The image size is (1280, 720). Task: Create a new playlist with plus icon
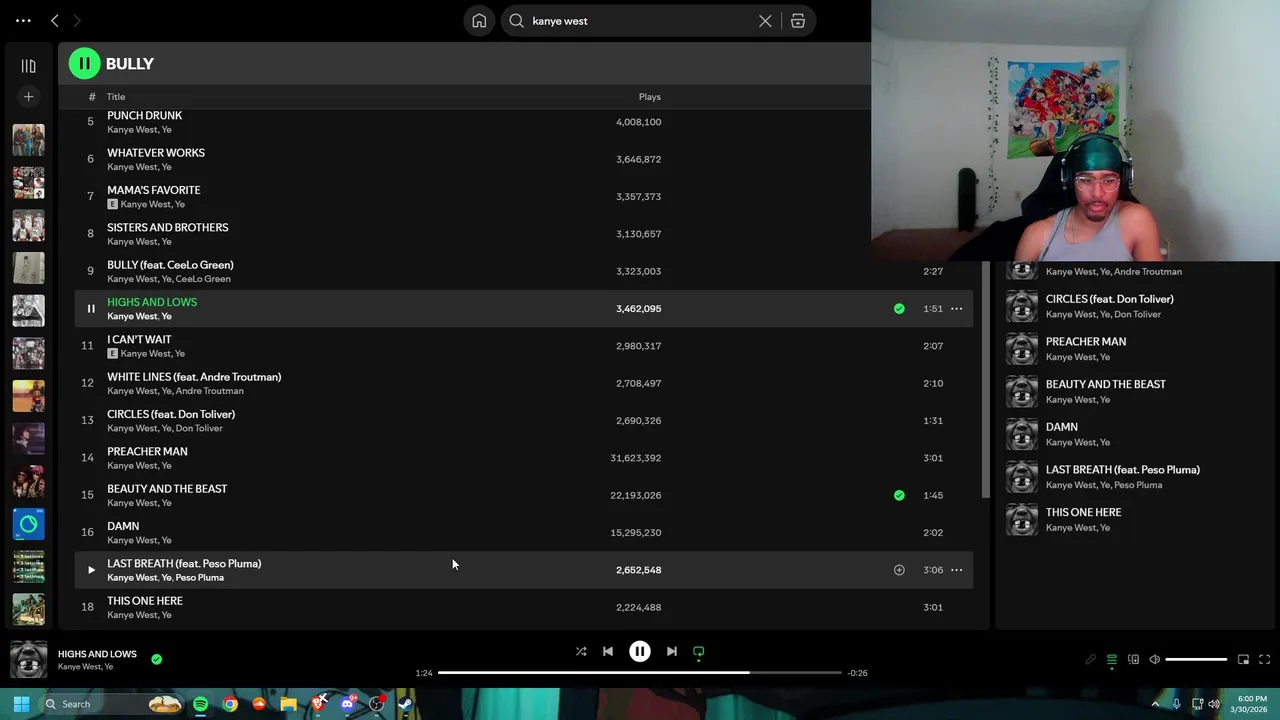click(28, 97)
